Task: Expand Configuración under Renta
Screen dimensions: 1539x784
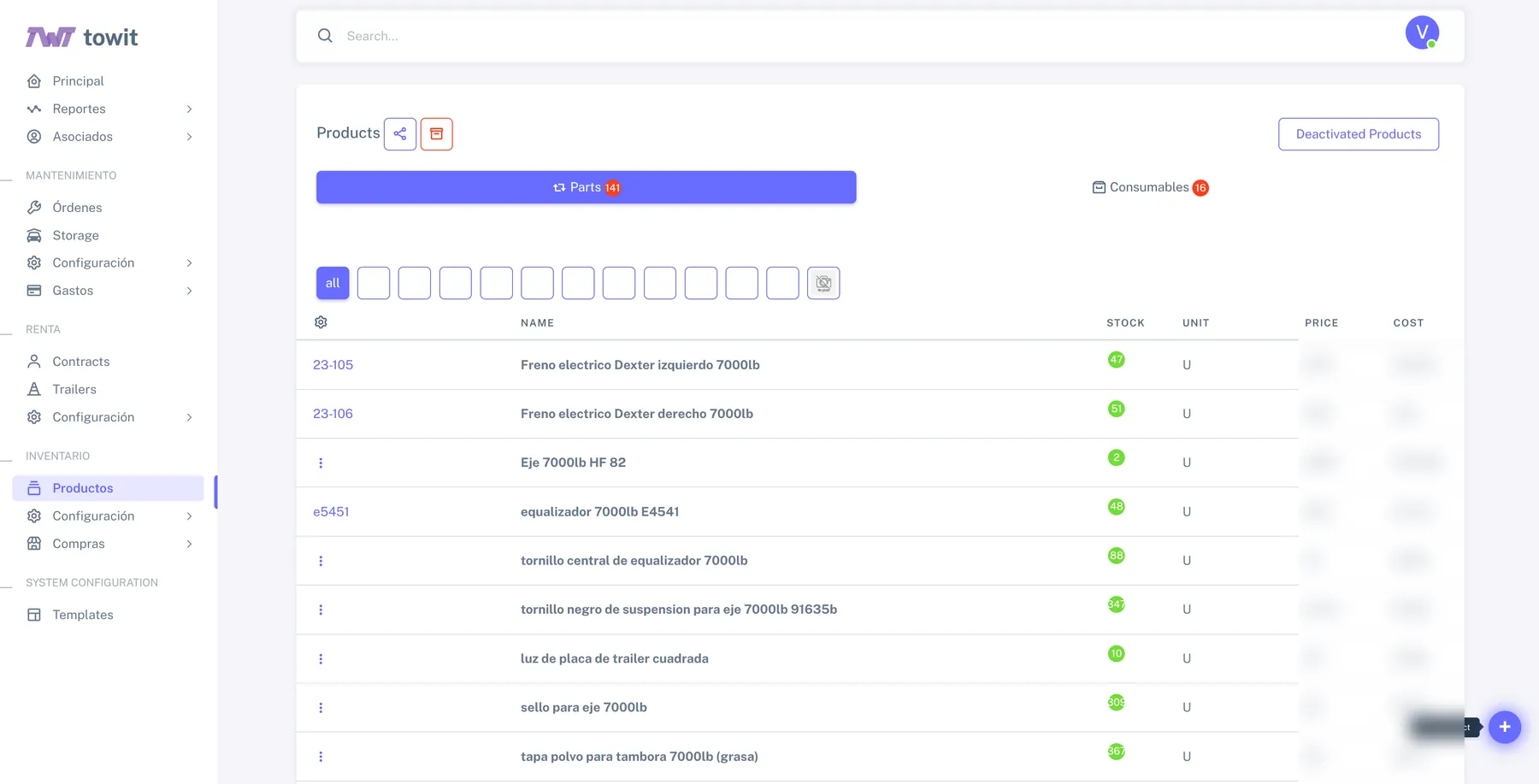Action: tap(108, 417)
